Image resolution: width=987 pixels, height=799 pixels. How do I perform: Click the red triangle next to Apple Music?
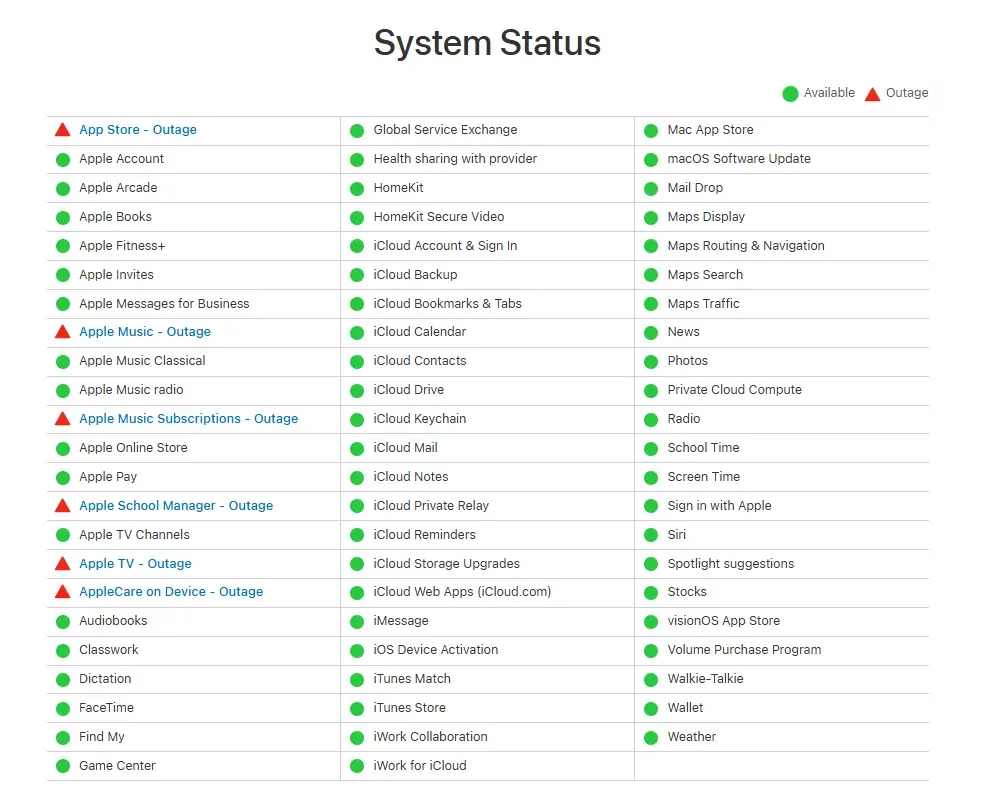pos(62,332)
